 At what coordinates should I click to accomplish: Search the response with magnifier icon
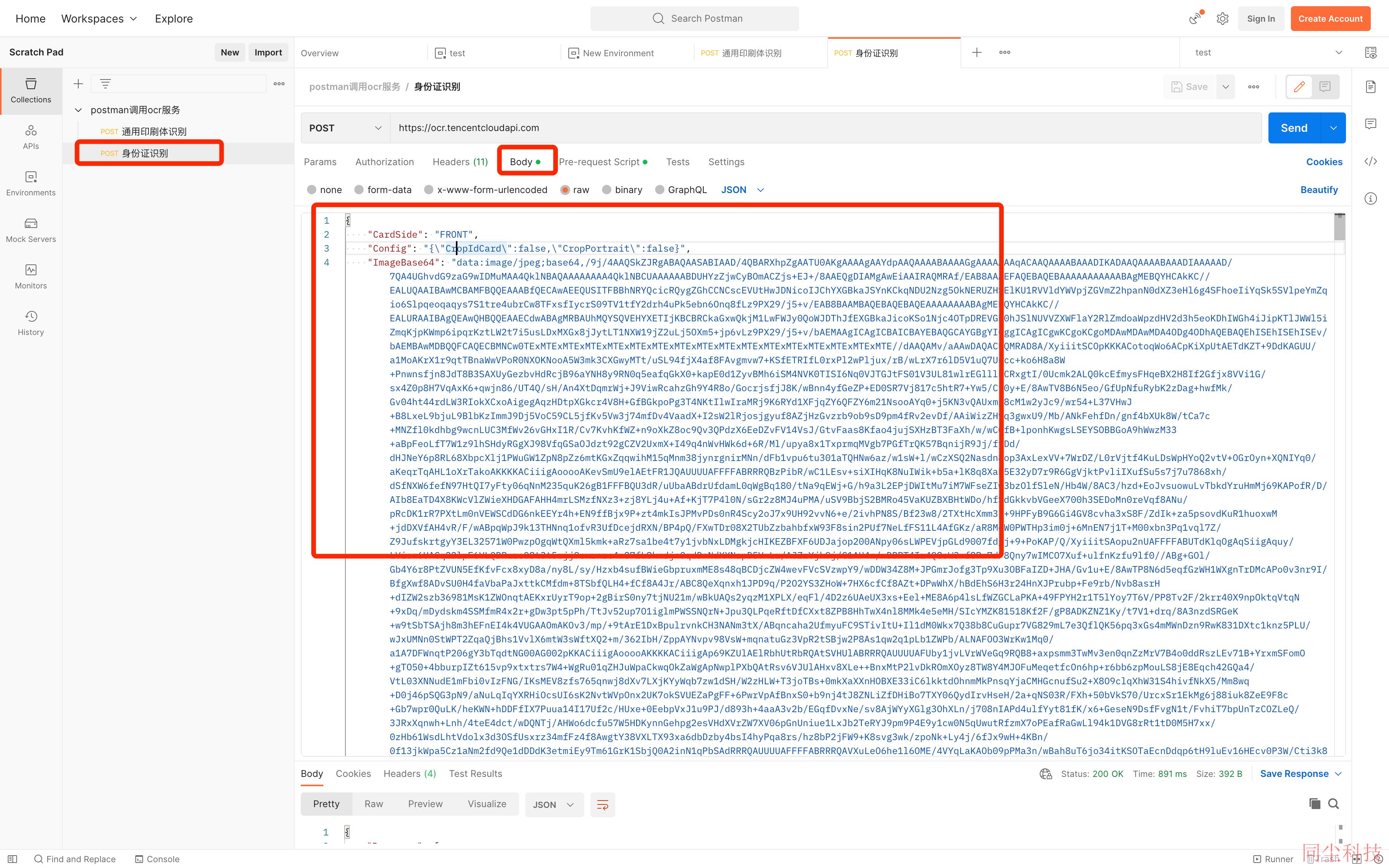(x=1333, y=804)
